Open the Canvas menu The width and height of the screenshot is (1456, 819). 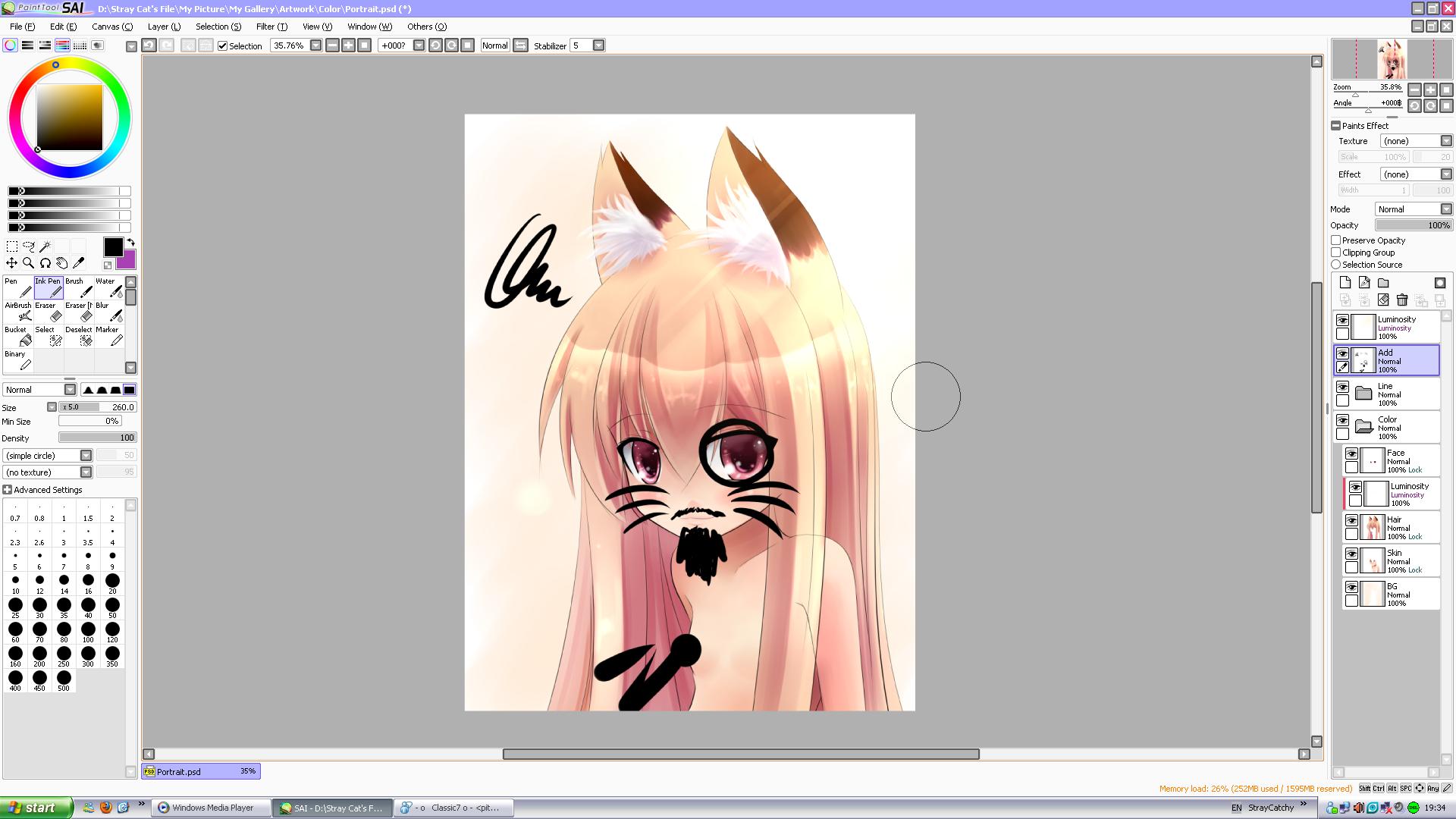(111, 27)
